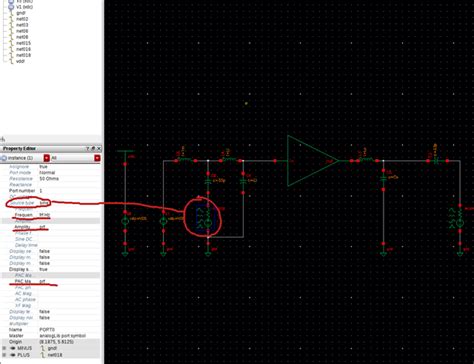Click the Frequency value field
Image resolution: width=474 pixels, height=364 pixels.
68,215
